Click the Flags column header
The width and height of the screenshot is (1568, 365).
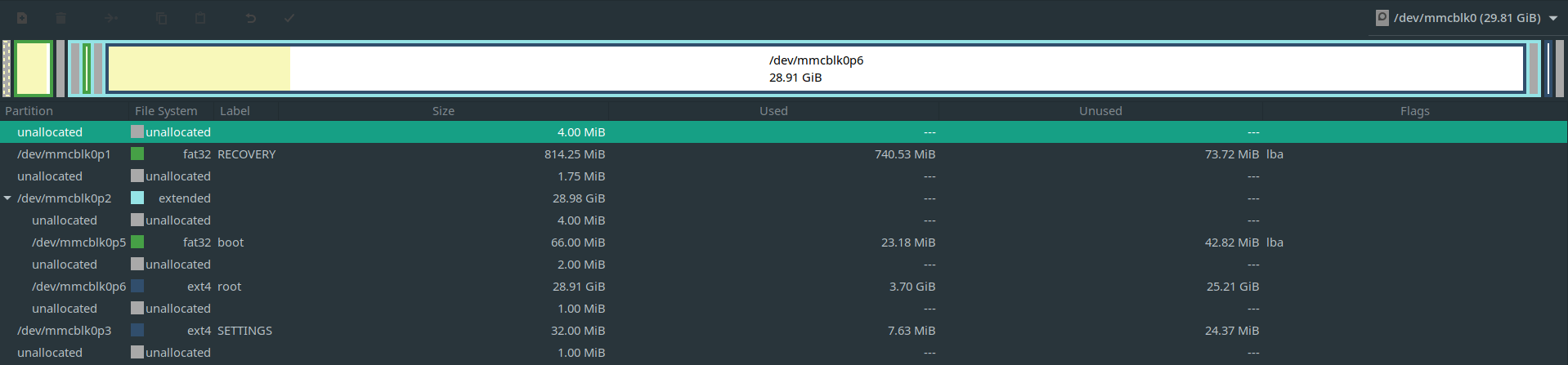[x=1414, y=111]
